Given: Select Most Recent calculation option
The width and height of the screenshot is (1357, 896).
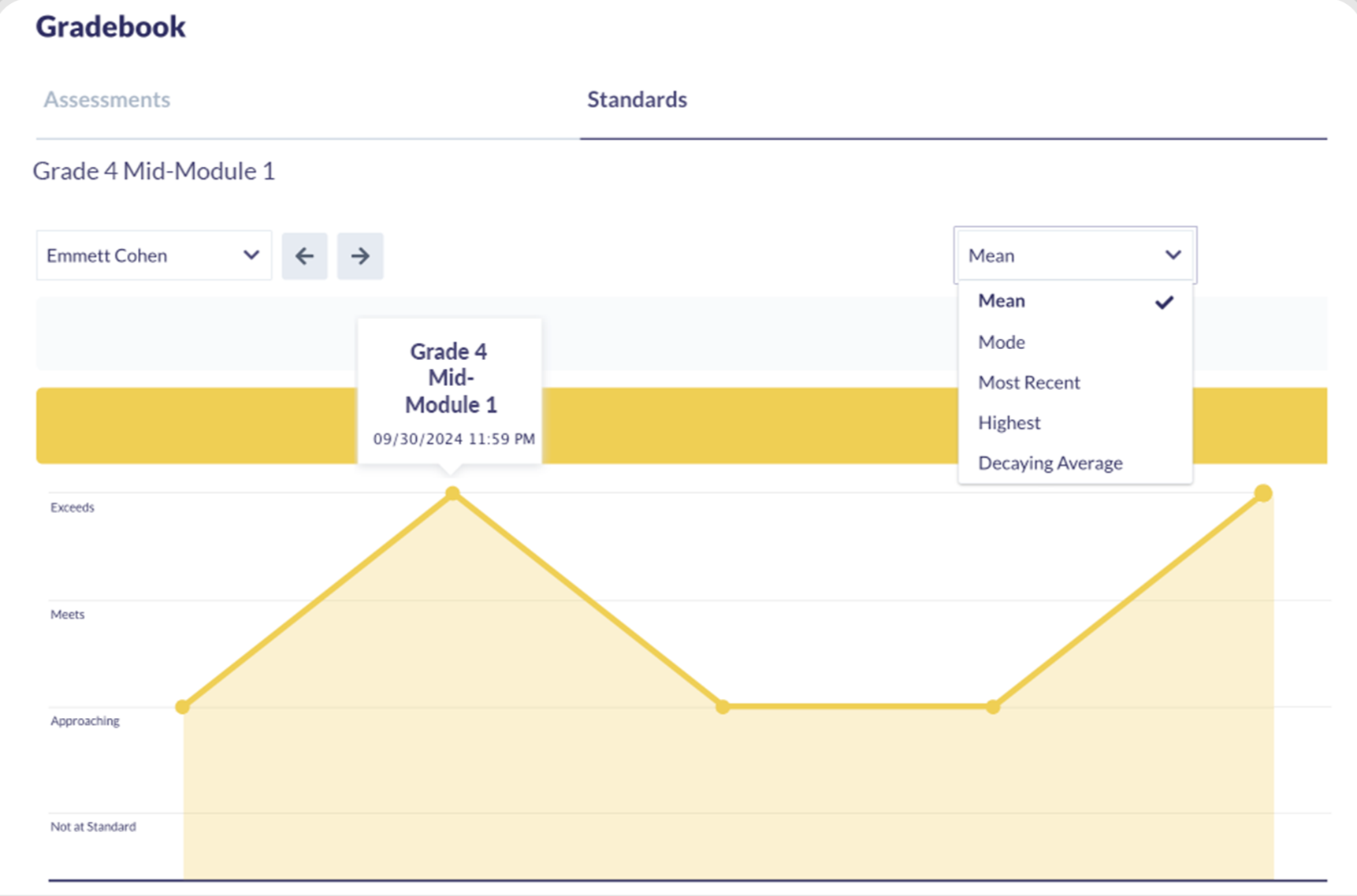Looking at the screenshot, I should point(1028,382).
